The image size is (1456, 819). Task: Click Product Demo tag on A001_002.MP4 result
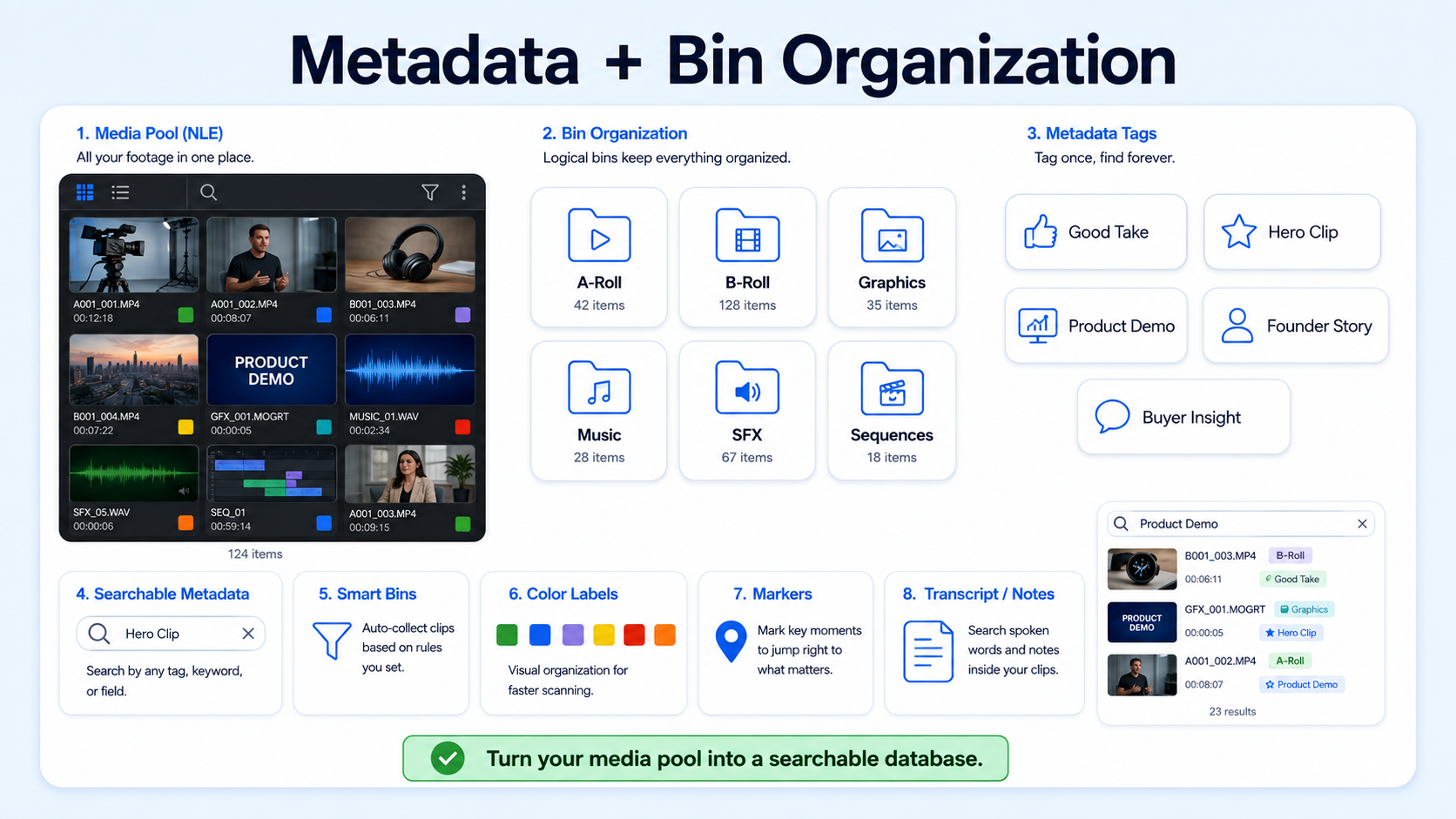point(1301,684)
